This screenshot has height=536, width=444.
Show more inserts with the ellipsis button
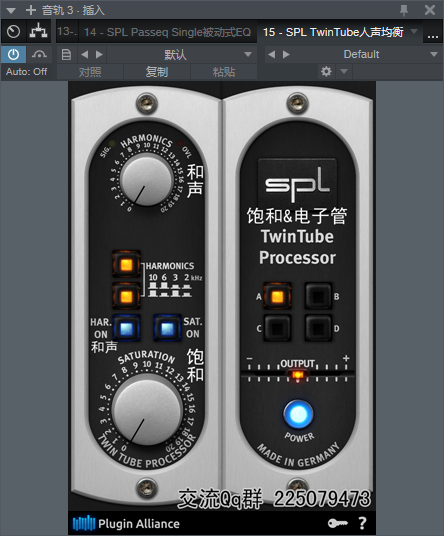tap(432, 35)
